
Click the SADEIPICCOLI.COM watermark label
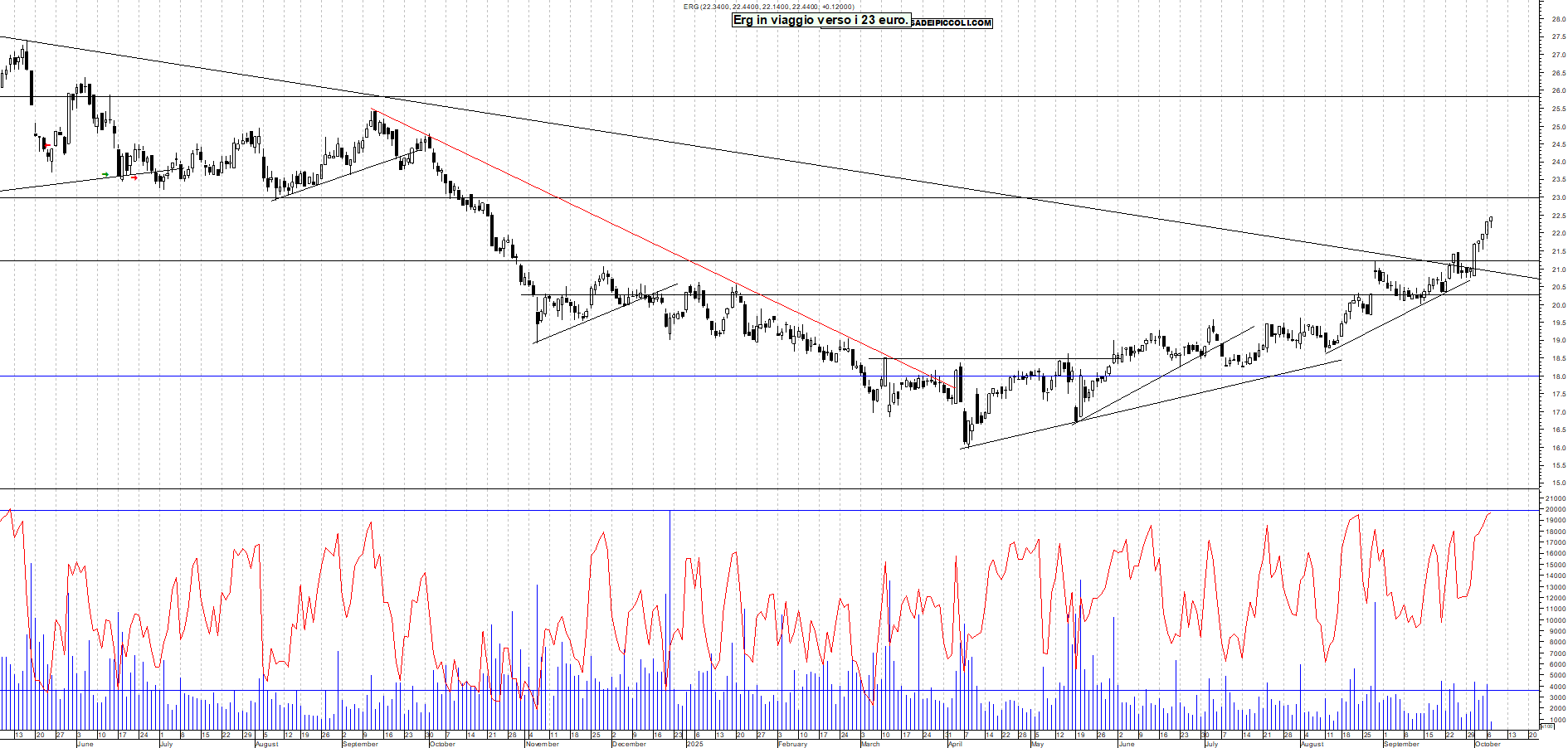tap(951, 23)
